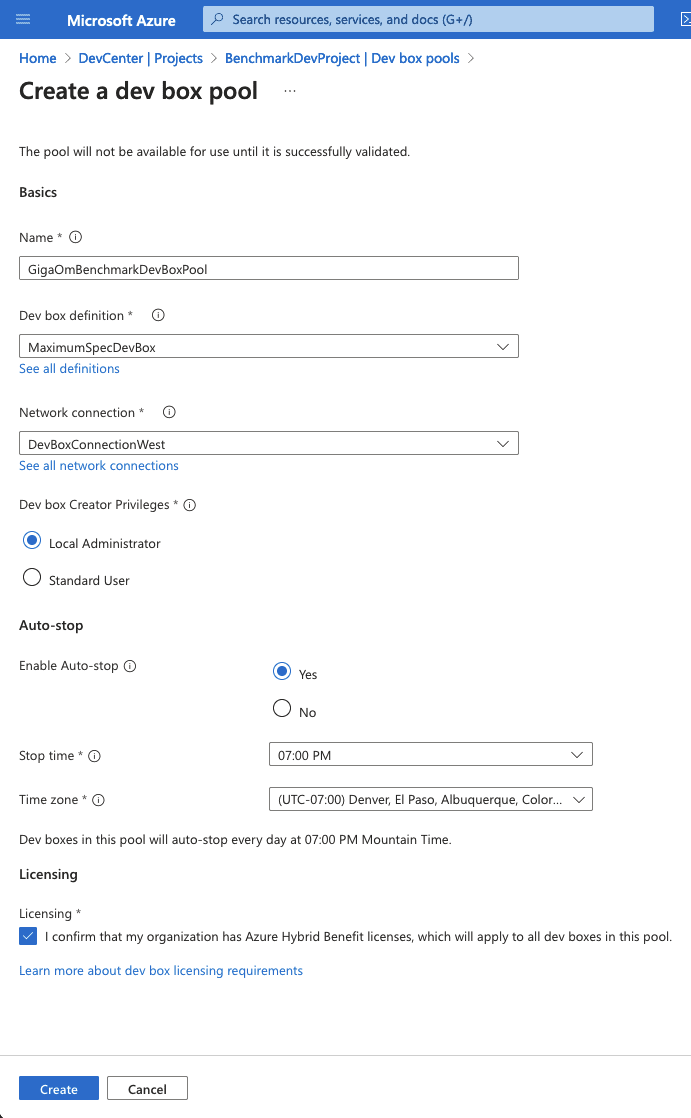Viewport: 691px width, 1118px height.
Task: Uncheck the Azure Hybrid Benefit licensing checkbox
Action: [x=28, y=937]
